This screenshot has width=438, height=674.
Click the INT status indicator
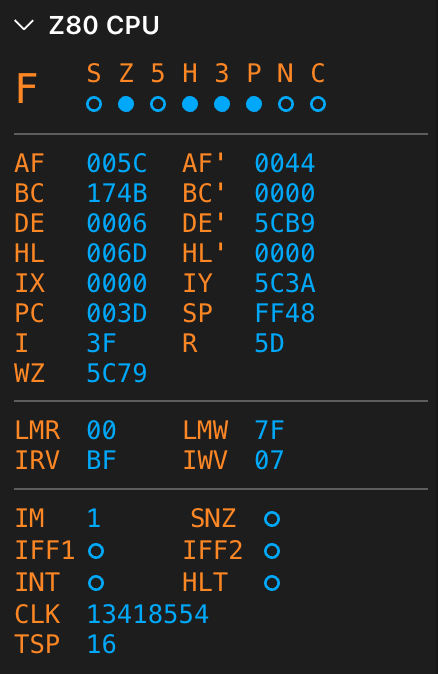(x=96, y=583)
